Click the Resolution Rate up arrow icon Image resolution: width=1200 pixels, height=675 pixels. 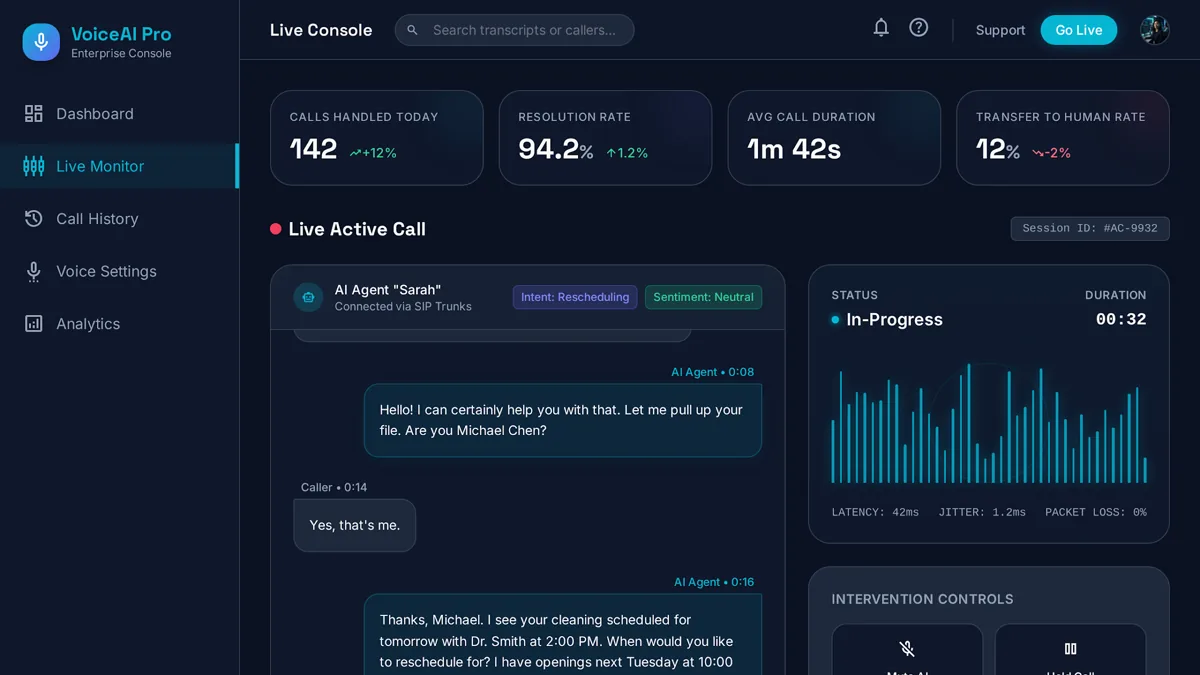pos(611,153)
